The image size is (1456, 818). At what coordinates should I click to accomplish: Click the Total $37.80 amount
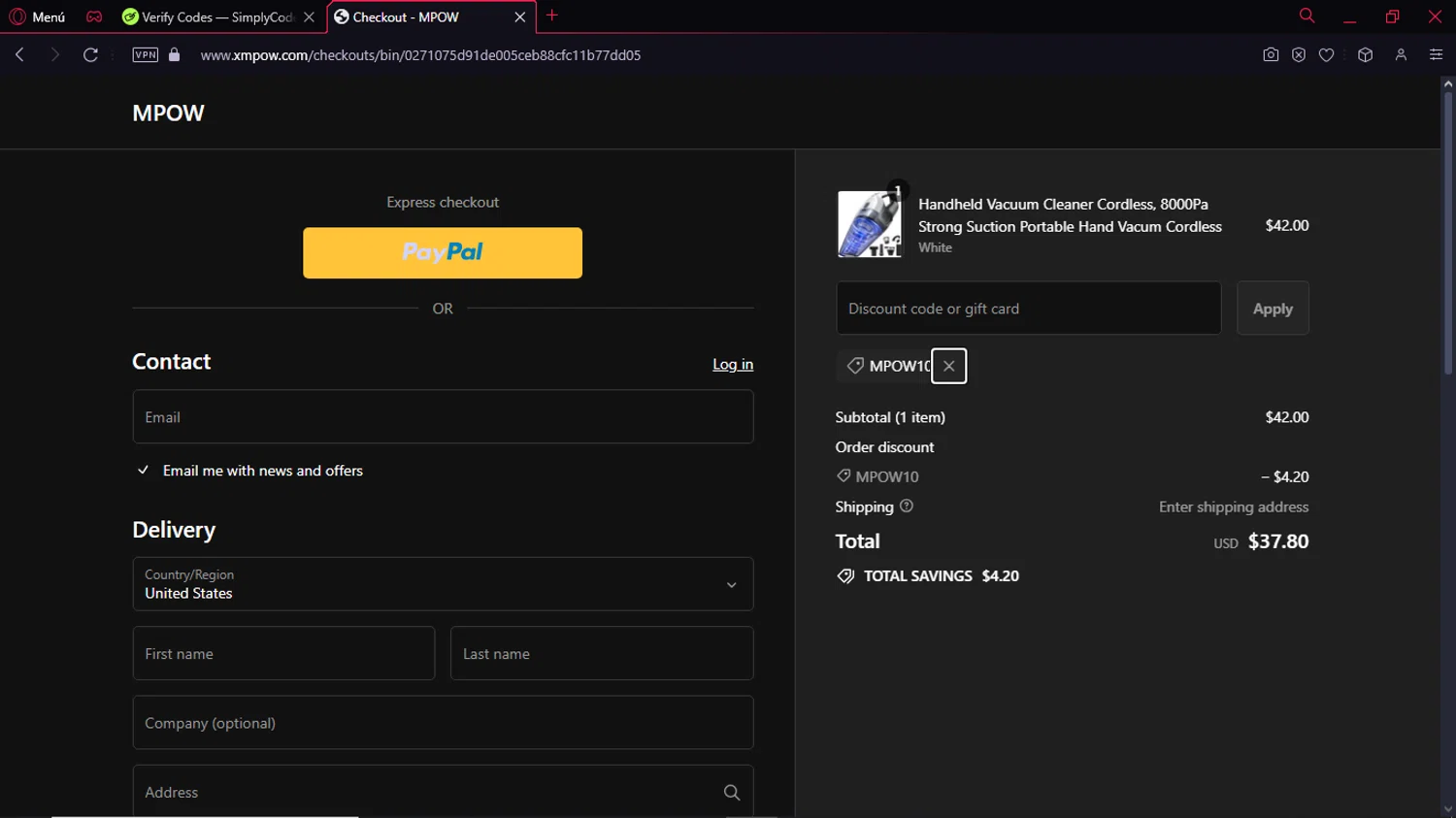pos(1278,541)
